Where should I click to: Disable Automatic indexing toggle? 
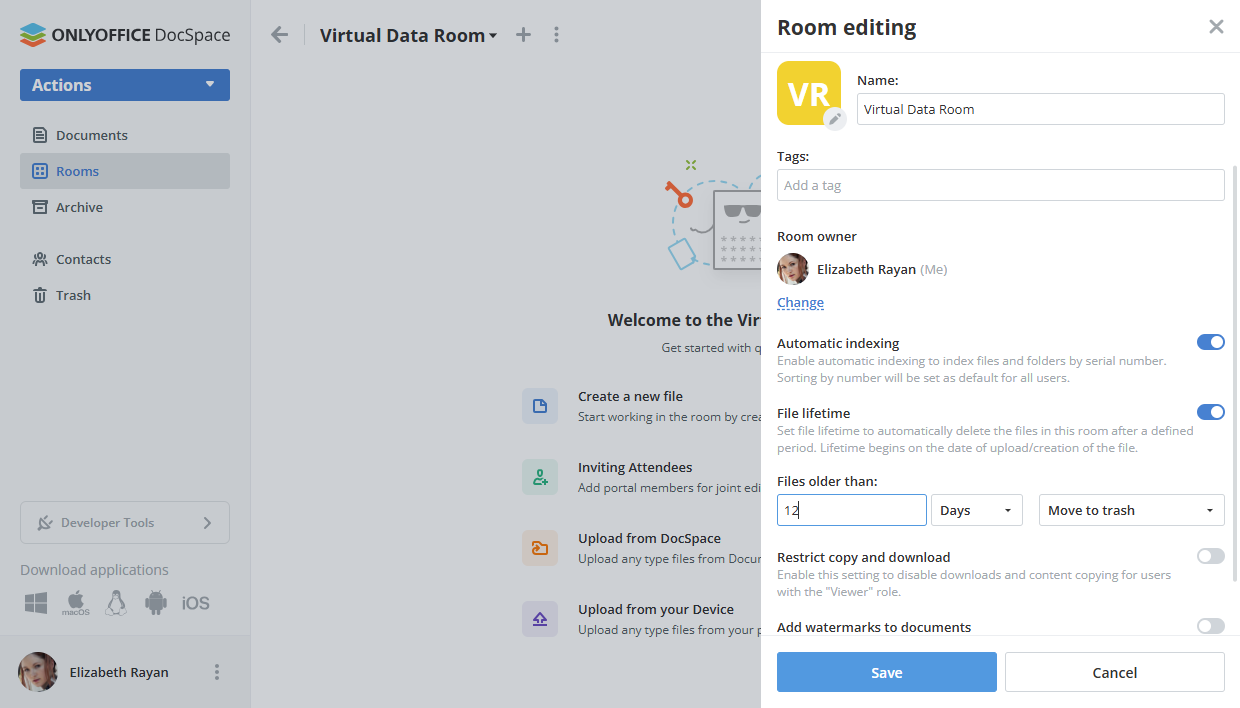(x=1211, y=342)
